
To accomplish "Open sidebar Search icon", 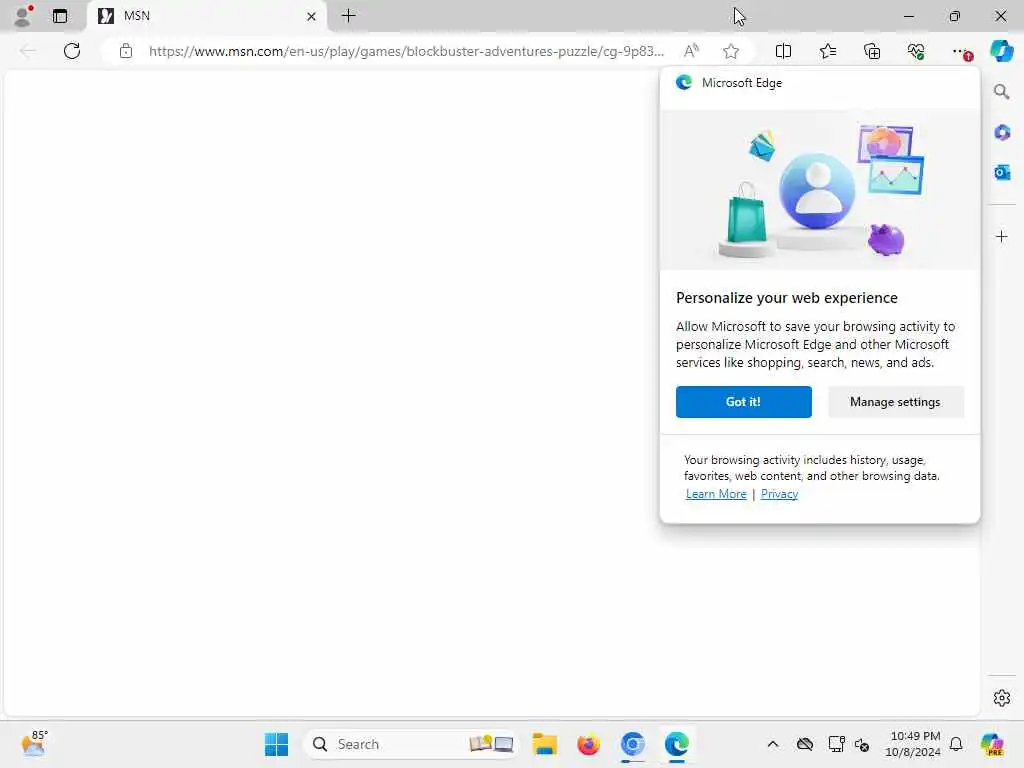I will [x=1002, y=92].
